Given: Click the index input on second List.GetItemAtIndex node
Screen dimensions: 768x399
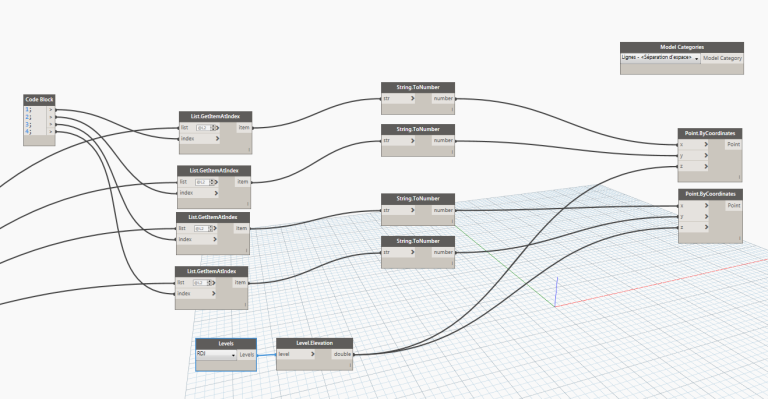Looking at the screenshot, I should click(198, 193).
